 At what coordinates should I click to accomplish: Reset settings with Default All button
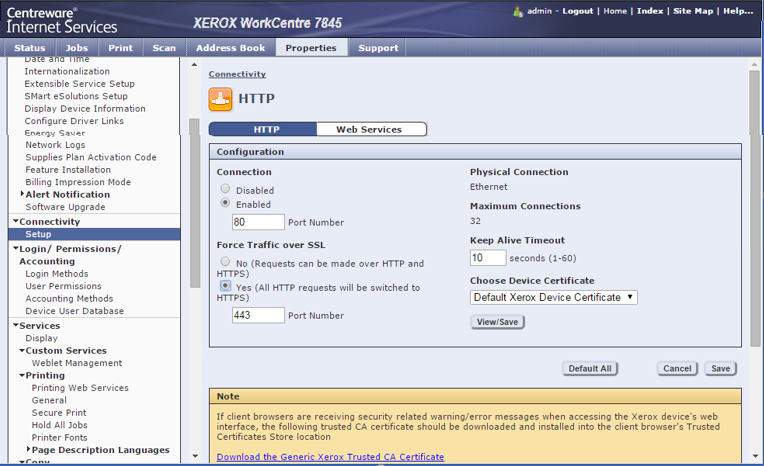point(589,368)
